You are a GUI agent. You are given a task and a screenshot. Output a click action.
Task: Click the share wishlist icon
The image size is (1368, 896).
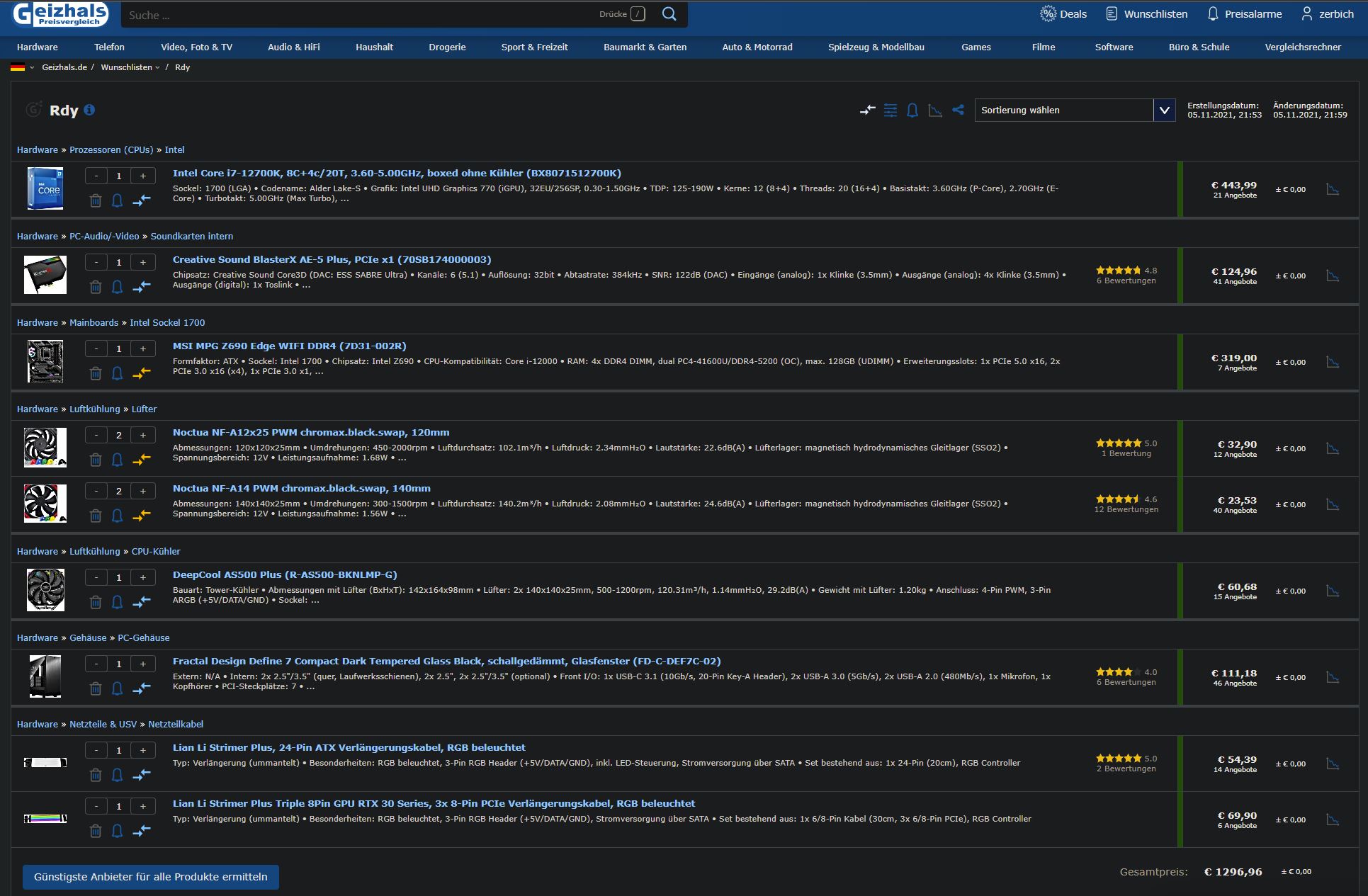(x=958, y=110)
